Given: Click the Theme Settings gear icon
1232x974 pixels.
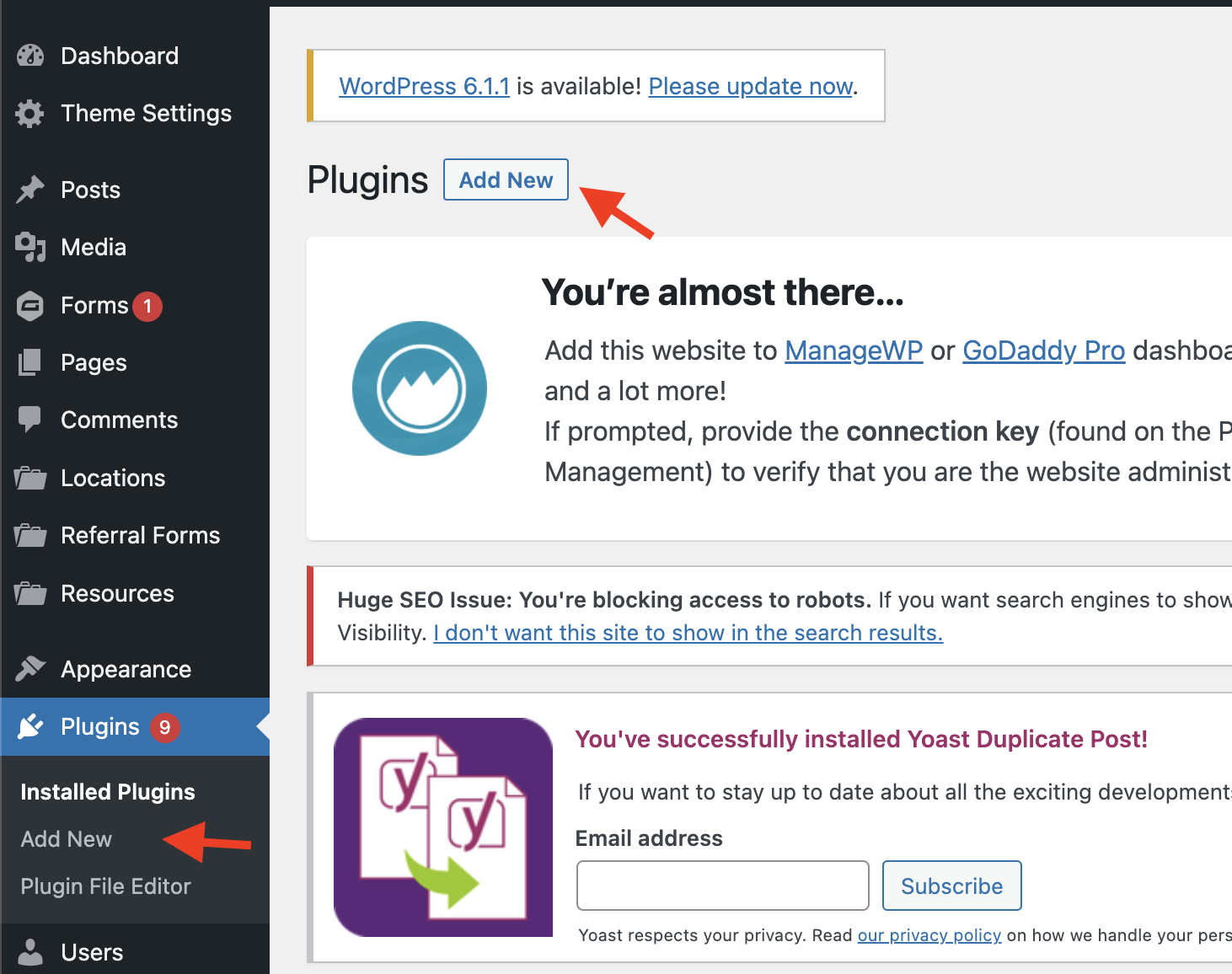Looking at the screenshot, I should click(30, 114).
